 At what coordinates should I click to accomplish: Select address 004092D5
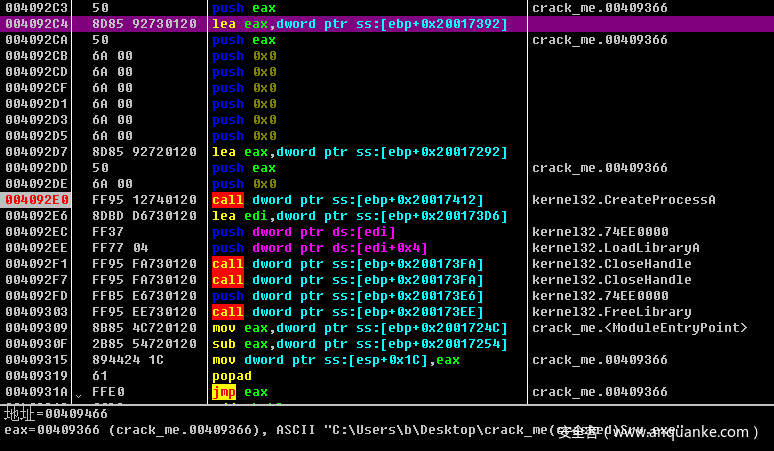coord(36,136)
